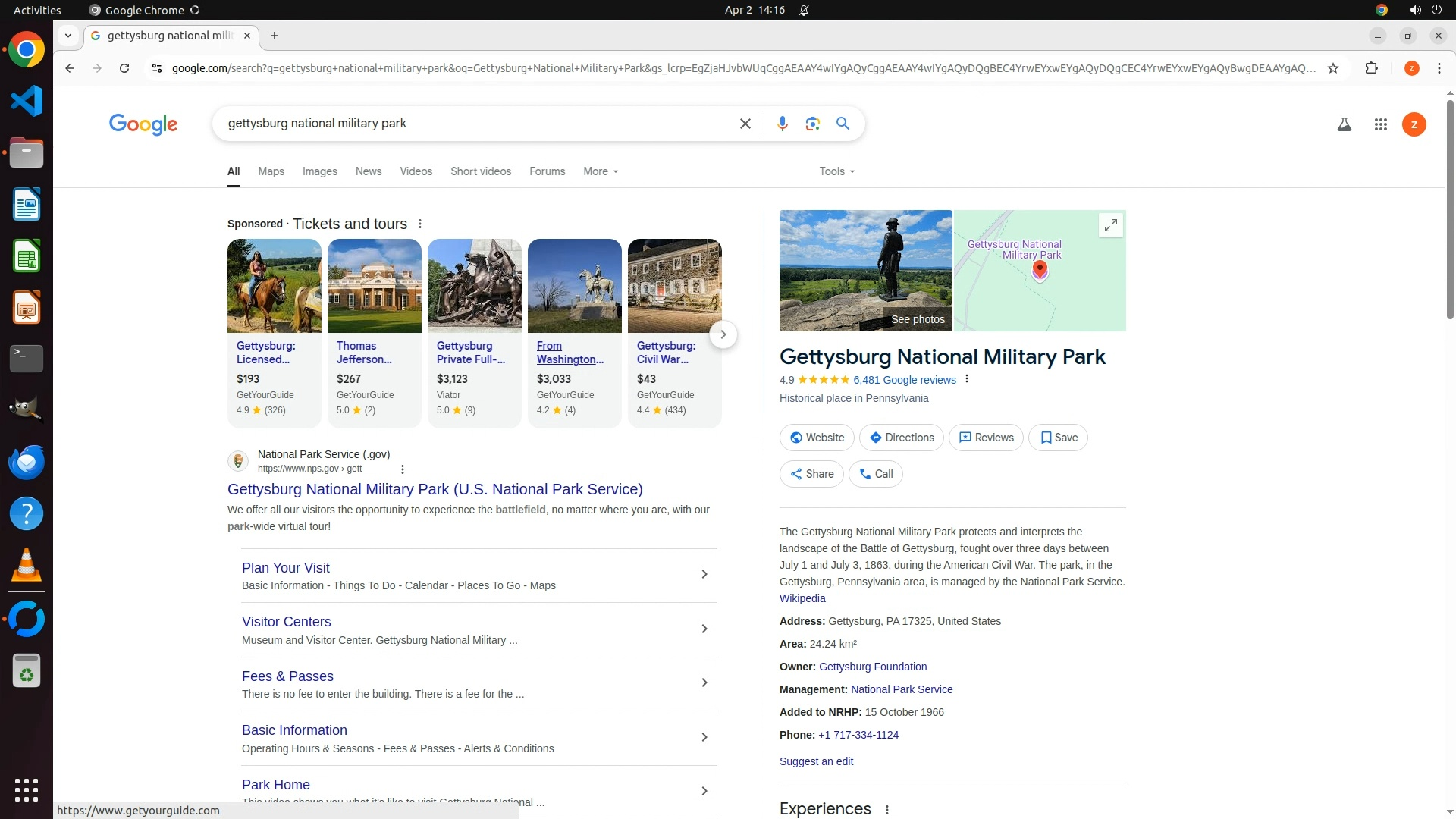Viewport: 1456px width, 819px height.
Task: Expand the Plan Your Visit sitelink
Action: point(704,575)
